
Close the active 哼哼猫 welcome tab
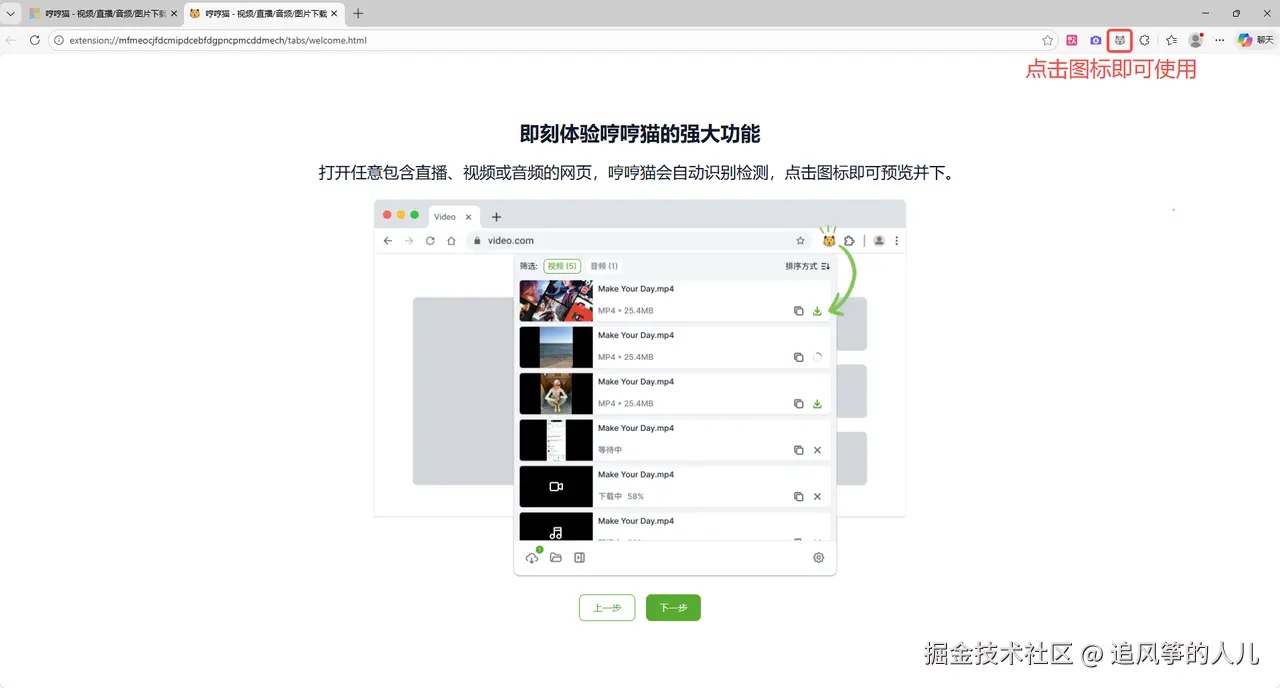click(333, 14)
